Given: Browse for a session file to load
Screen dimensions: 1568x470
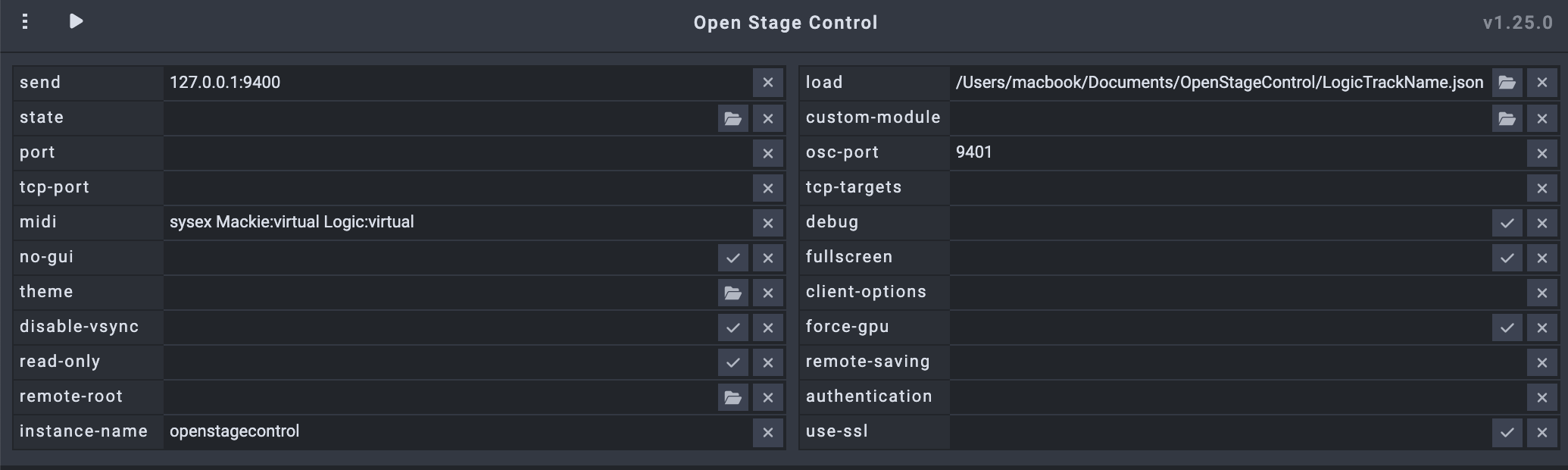Looking at the screenshot, I should 1507,83.
